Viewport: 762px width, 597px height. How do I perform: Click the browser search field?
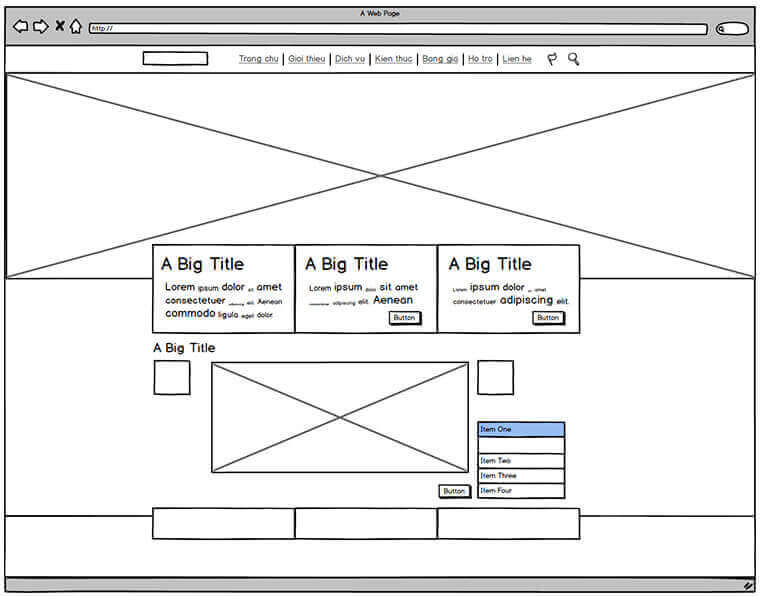732,29
